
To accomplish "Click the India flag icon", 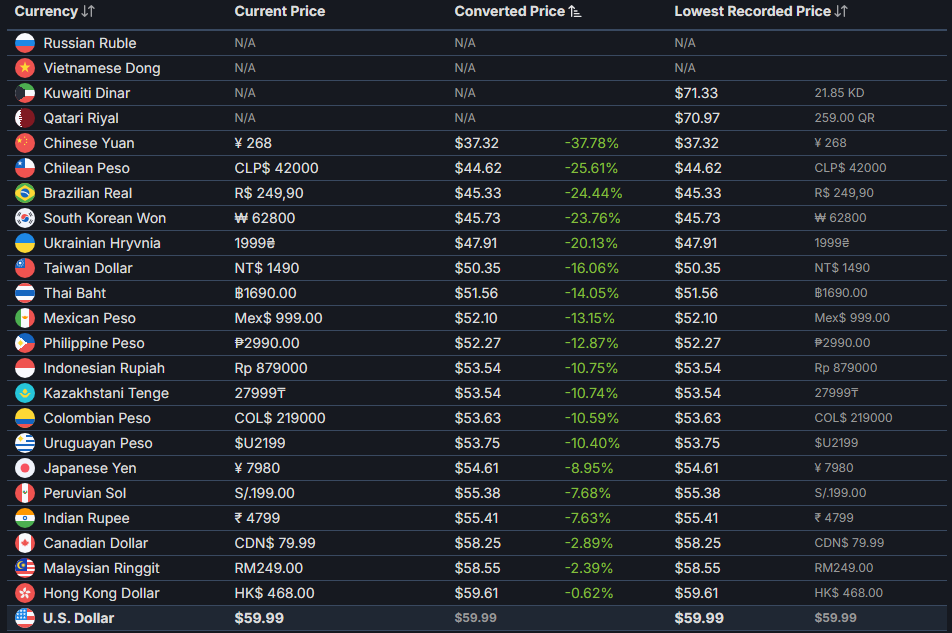I will [x=25, y=518].
